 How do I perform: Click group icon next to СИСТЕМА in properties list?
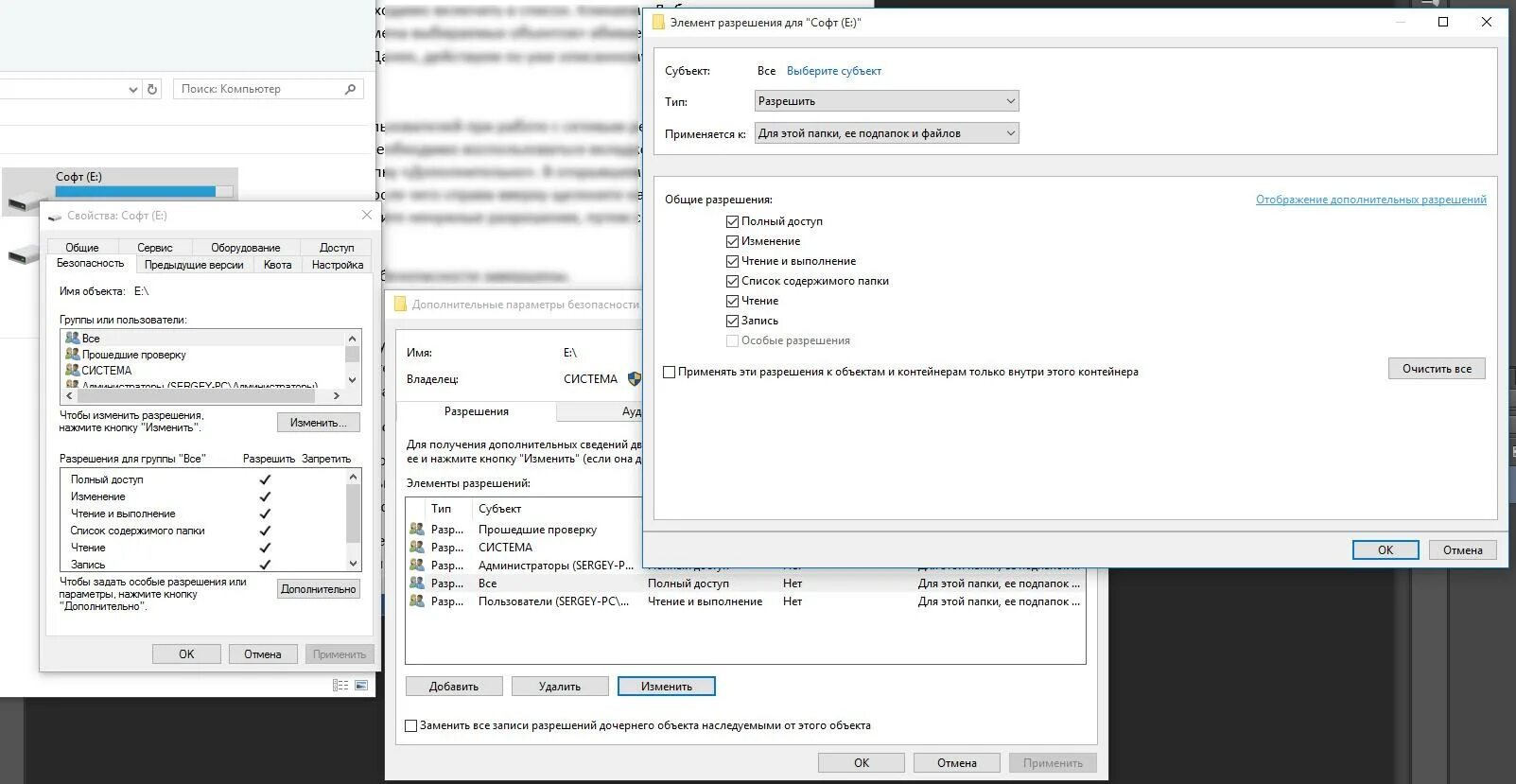(73, 370)
